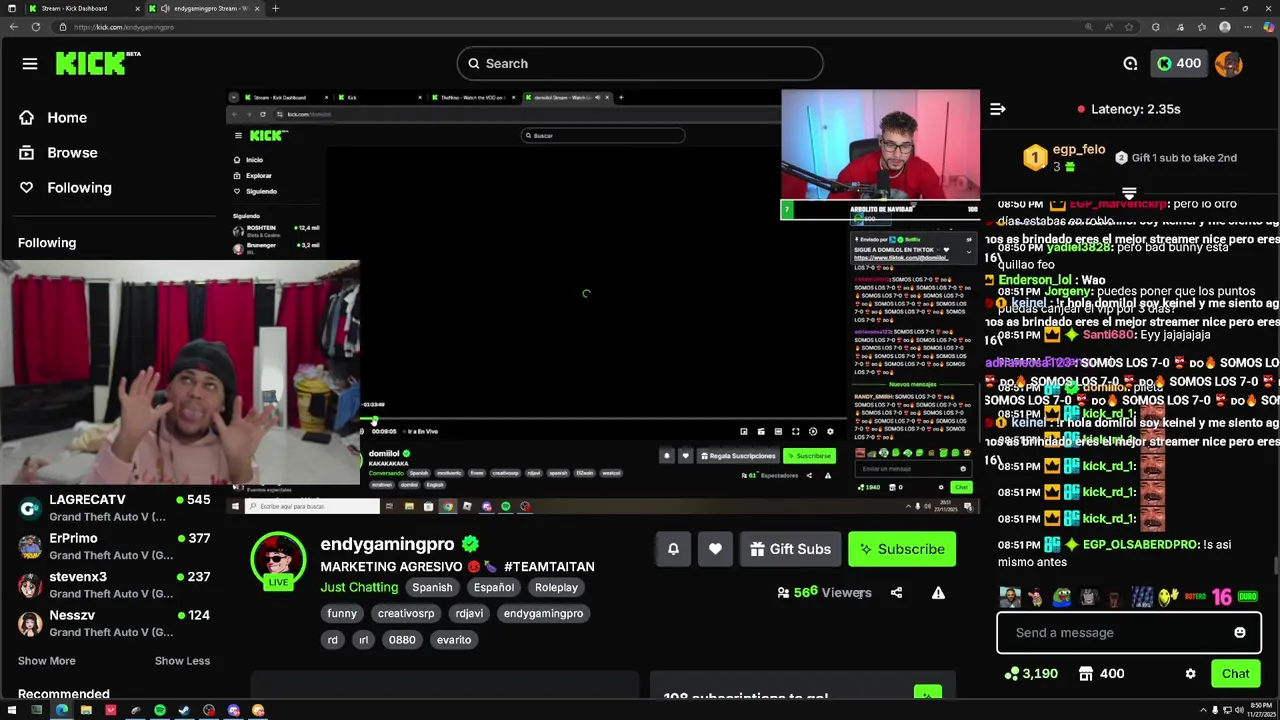Share the stream via share icon
This screenshot has width=1280, height=720.
[896, 592]
